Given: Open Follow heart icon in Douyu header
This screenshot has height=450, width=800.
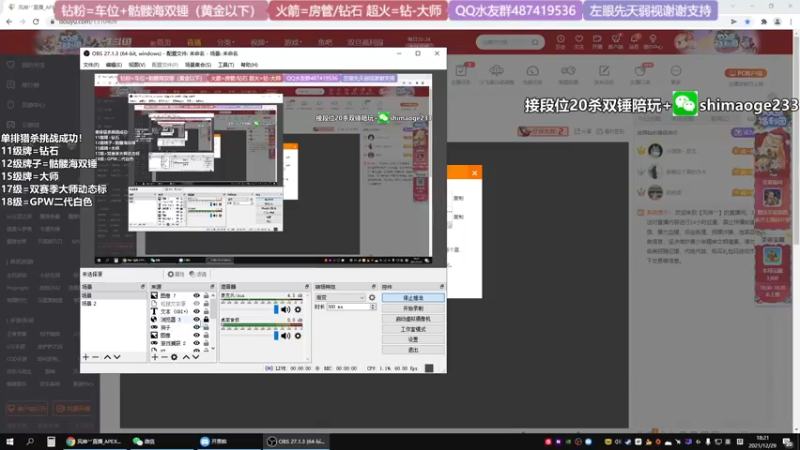Looking at the screenshot, I should (579, 41).
